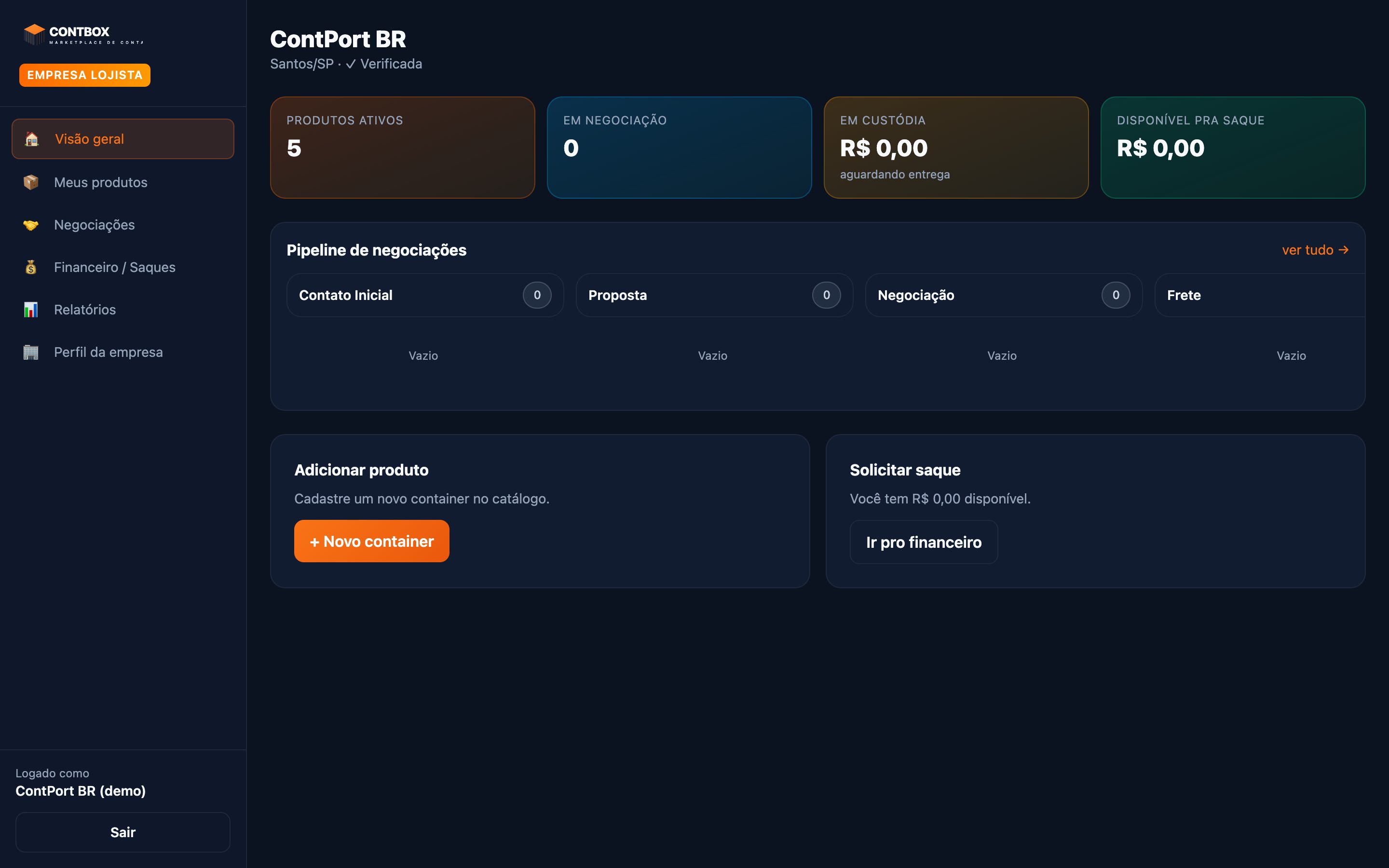Click the 'Logado como' label

click(x=52, y=773)
